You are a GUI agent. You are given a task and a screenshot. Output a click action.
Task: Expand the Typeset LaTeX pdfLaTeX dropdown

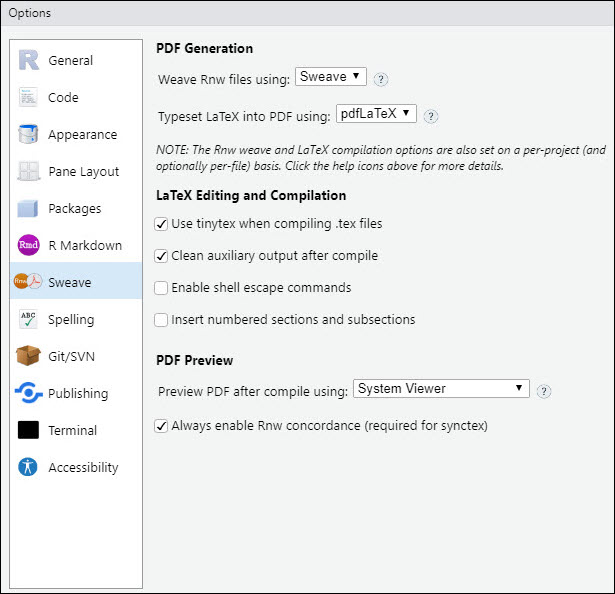(x=376, y=114)
